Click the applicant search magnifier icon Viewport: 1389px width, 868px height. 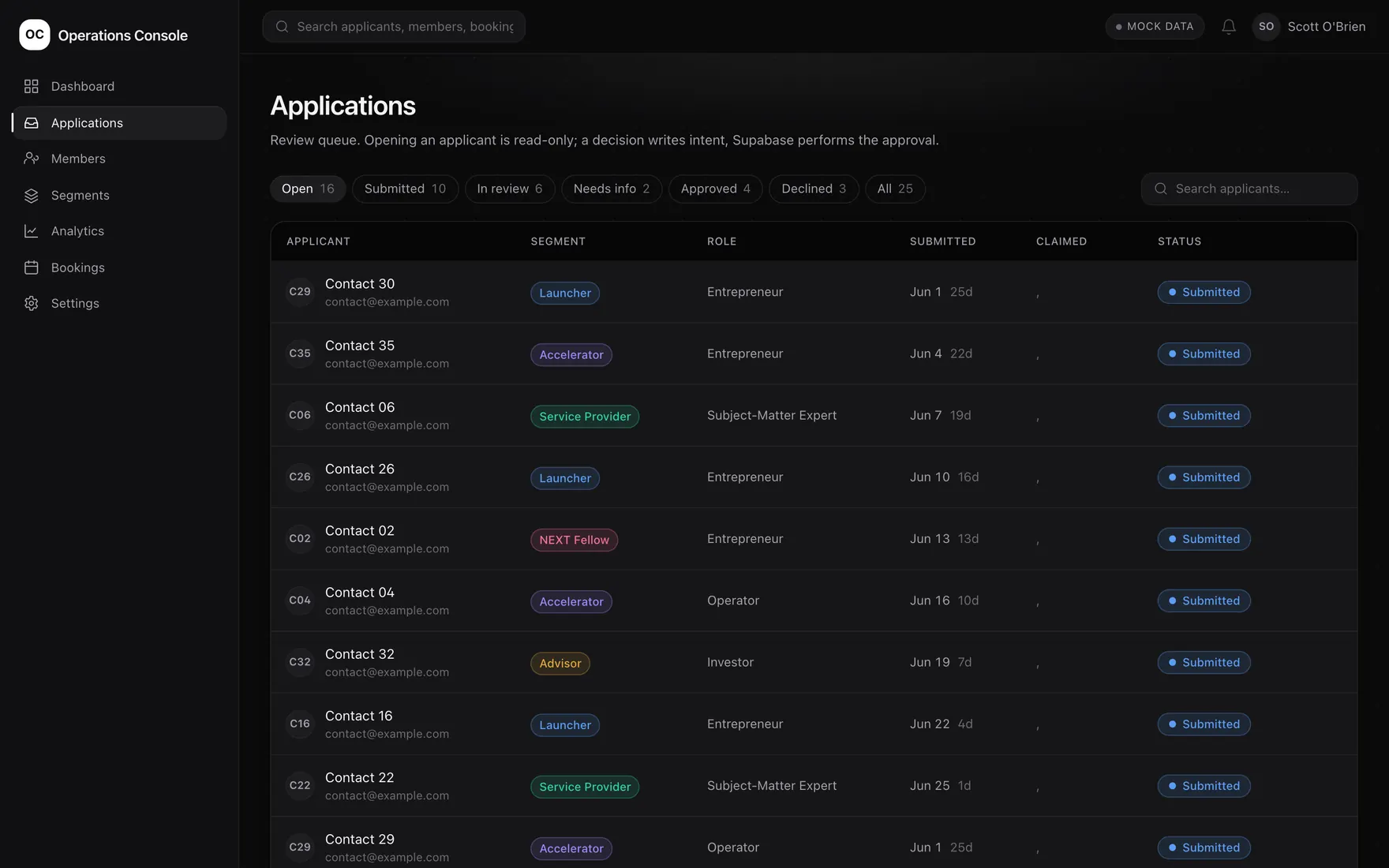point(1160,189)
